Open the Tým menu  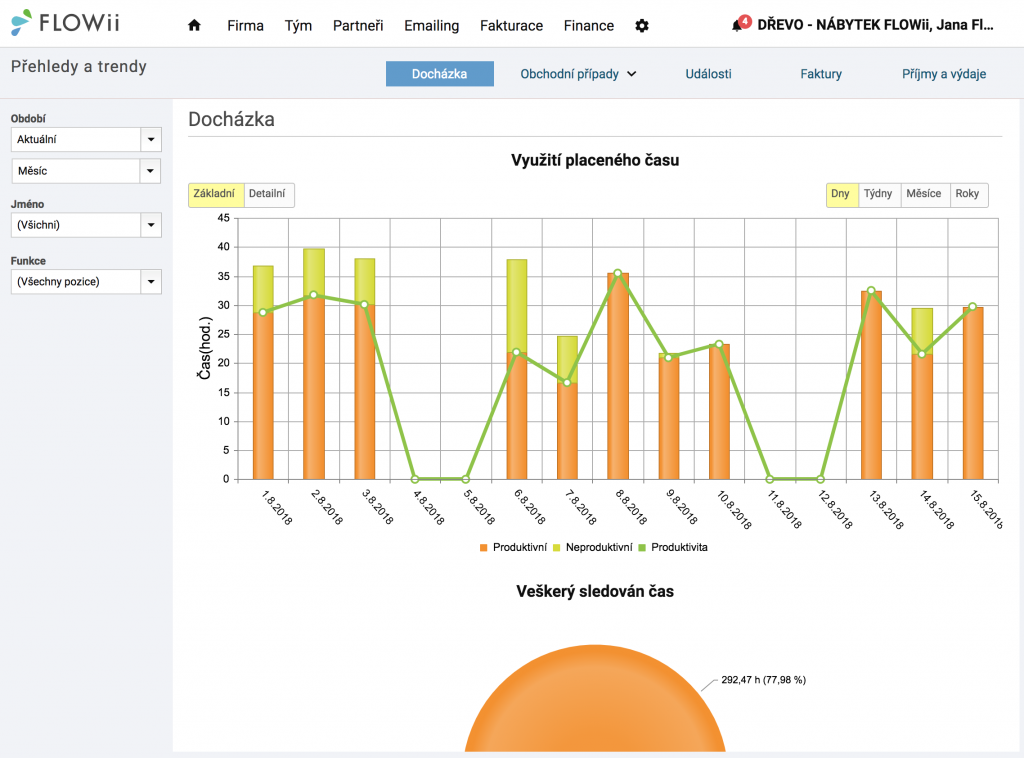pos(298,25)
